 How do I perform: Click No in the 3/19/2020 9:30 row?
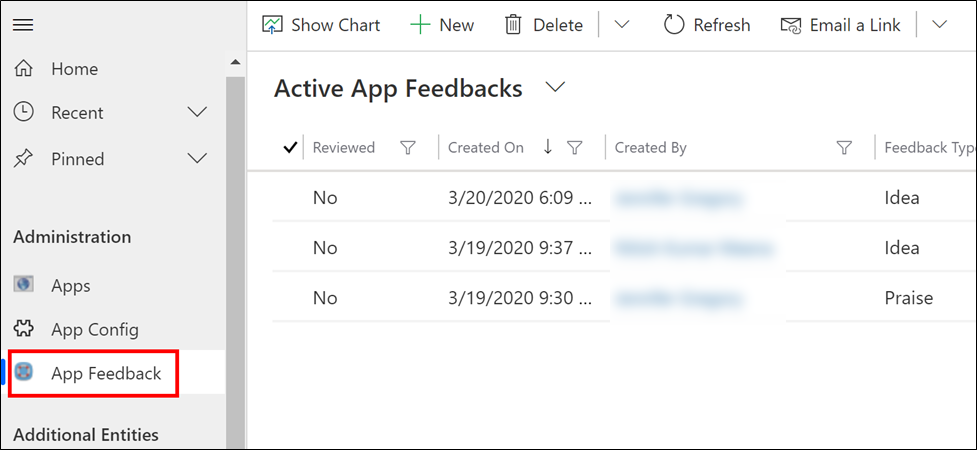(x=325, y=298)
